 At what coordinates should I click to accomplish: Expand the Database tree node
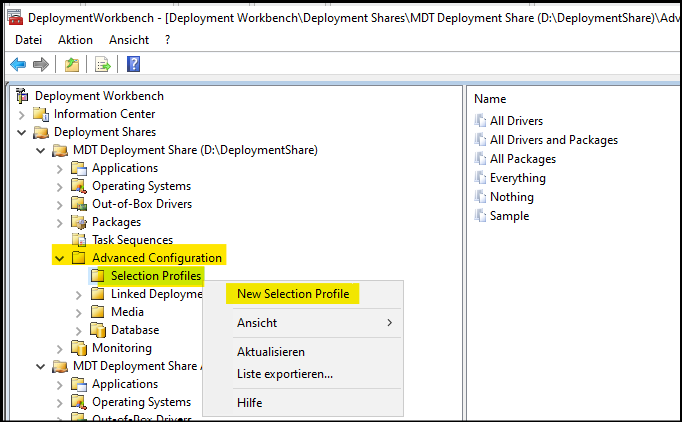click(x=79, y=331)
